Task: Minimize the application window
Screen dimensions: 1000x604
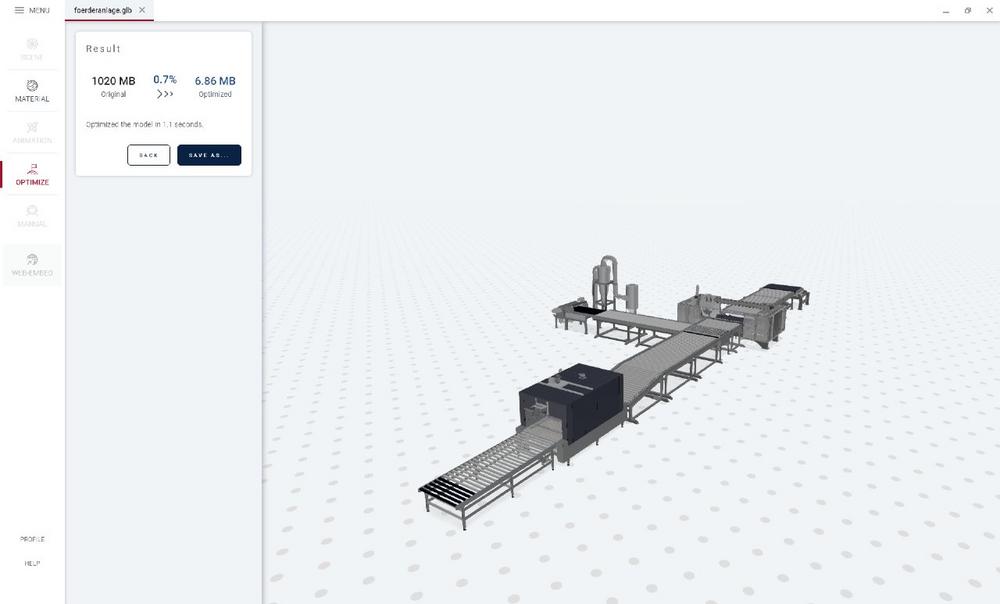Action: pyautogui.click(x=946, y=11)
